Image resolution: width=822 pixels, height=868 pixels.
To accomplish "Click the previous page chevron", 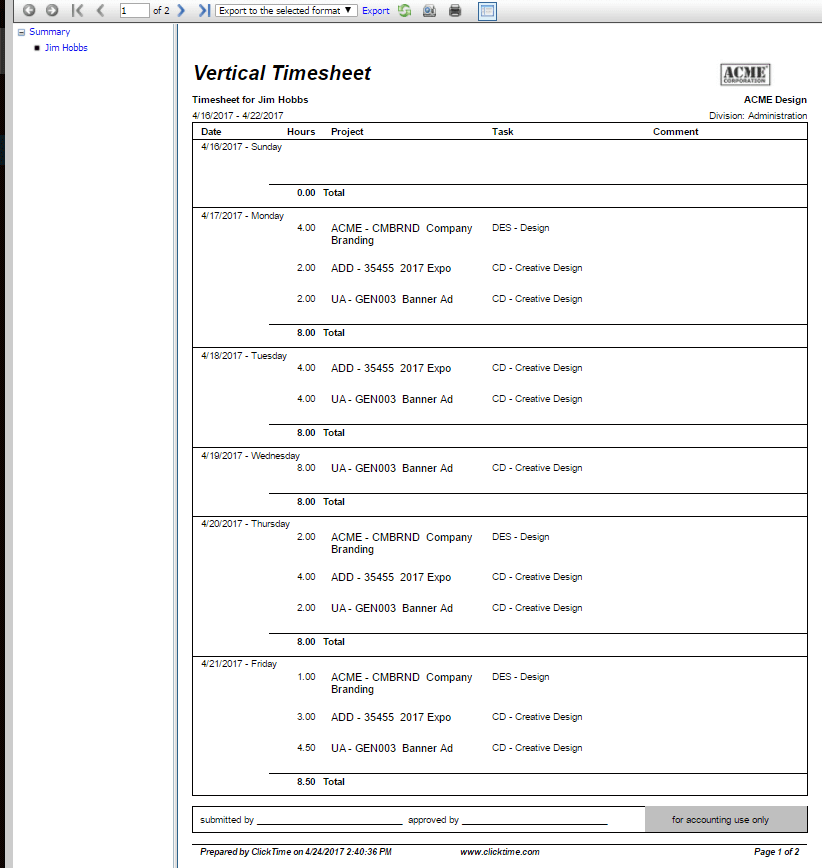I will tap(99, 11).
